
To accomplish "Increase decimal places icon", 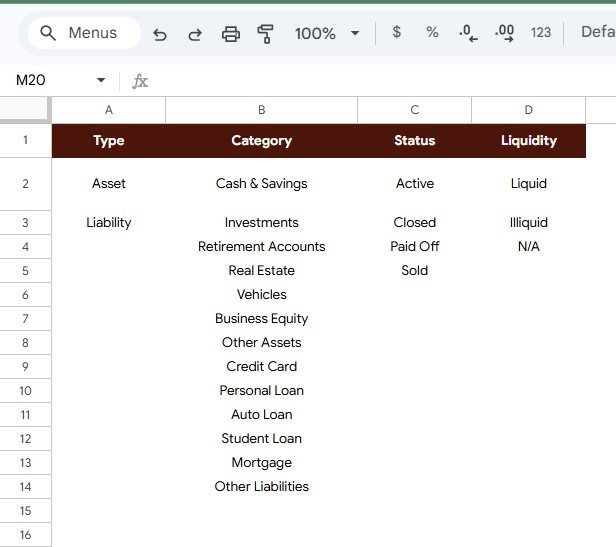I will 504,33.
